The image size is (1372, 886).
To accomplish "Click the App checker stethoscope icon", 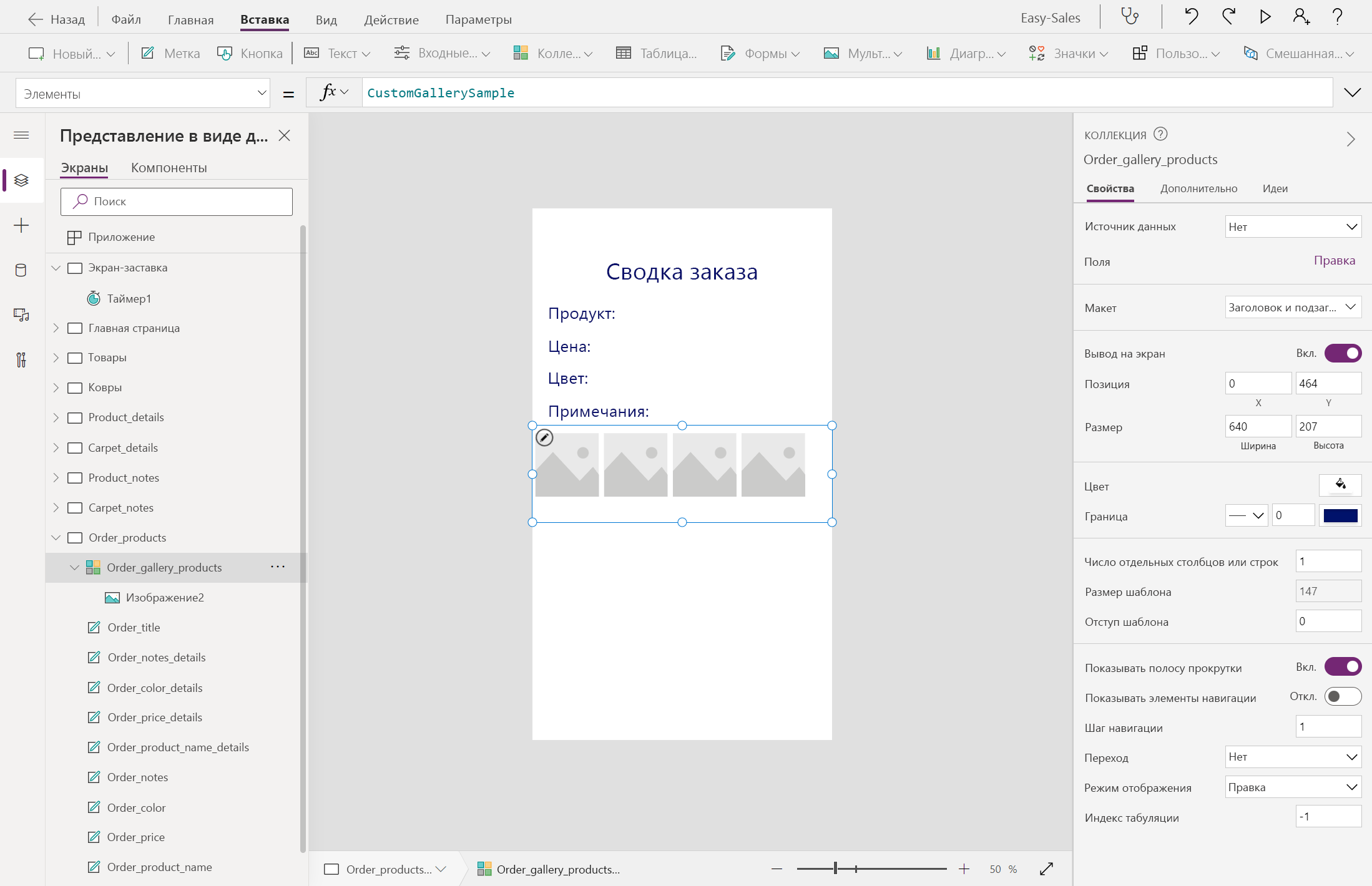I will coord(1130,17).
